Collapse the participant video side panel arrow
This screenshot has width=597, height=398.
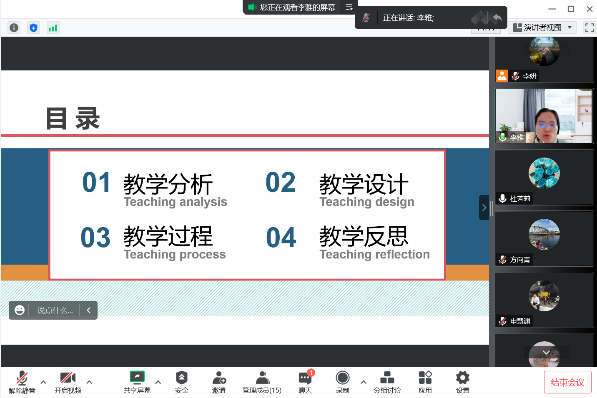click(x=484, y=208)
